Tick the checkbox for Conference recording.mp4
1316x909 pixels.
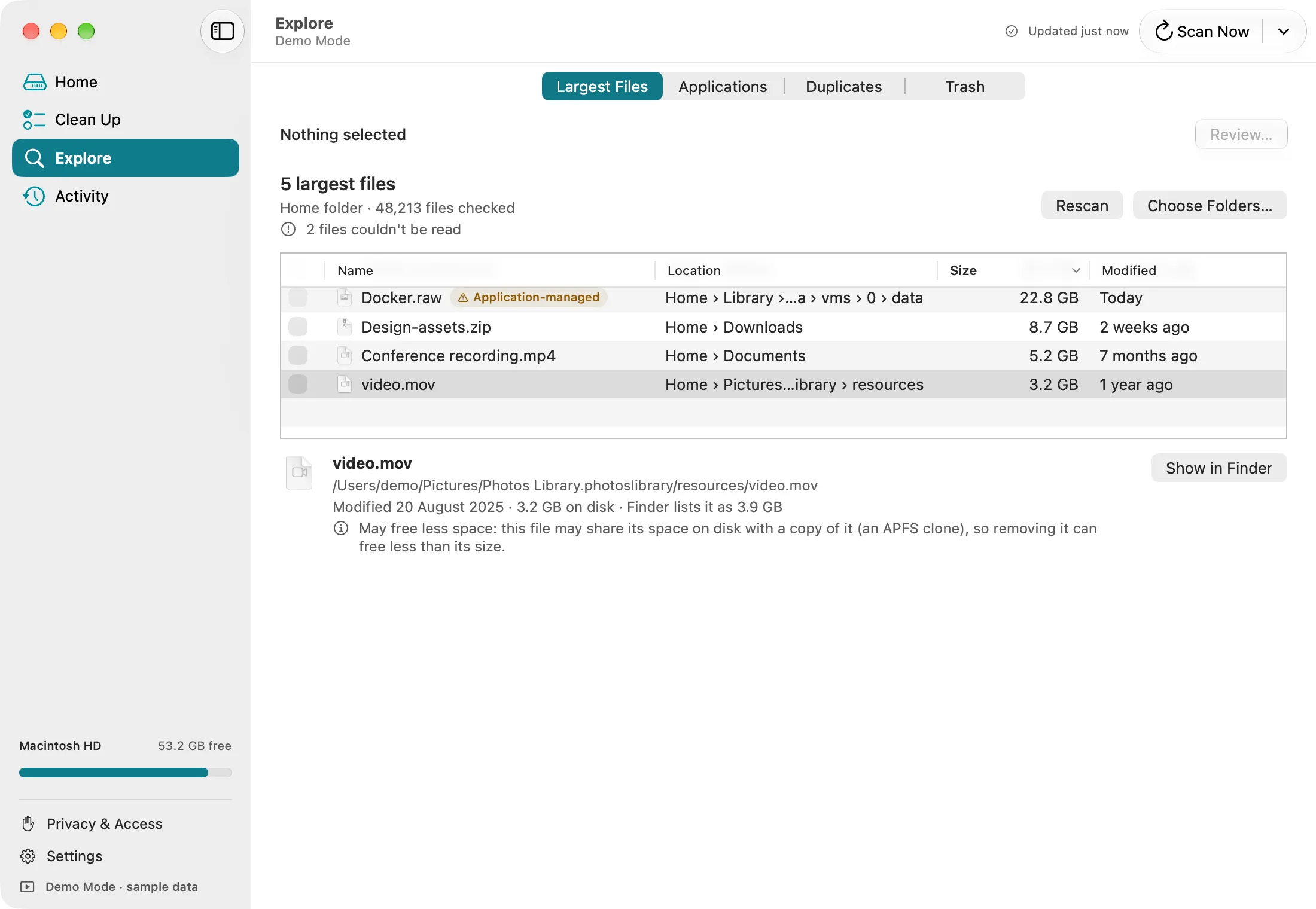[x=298, y=355]
